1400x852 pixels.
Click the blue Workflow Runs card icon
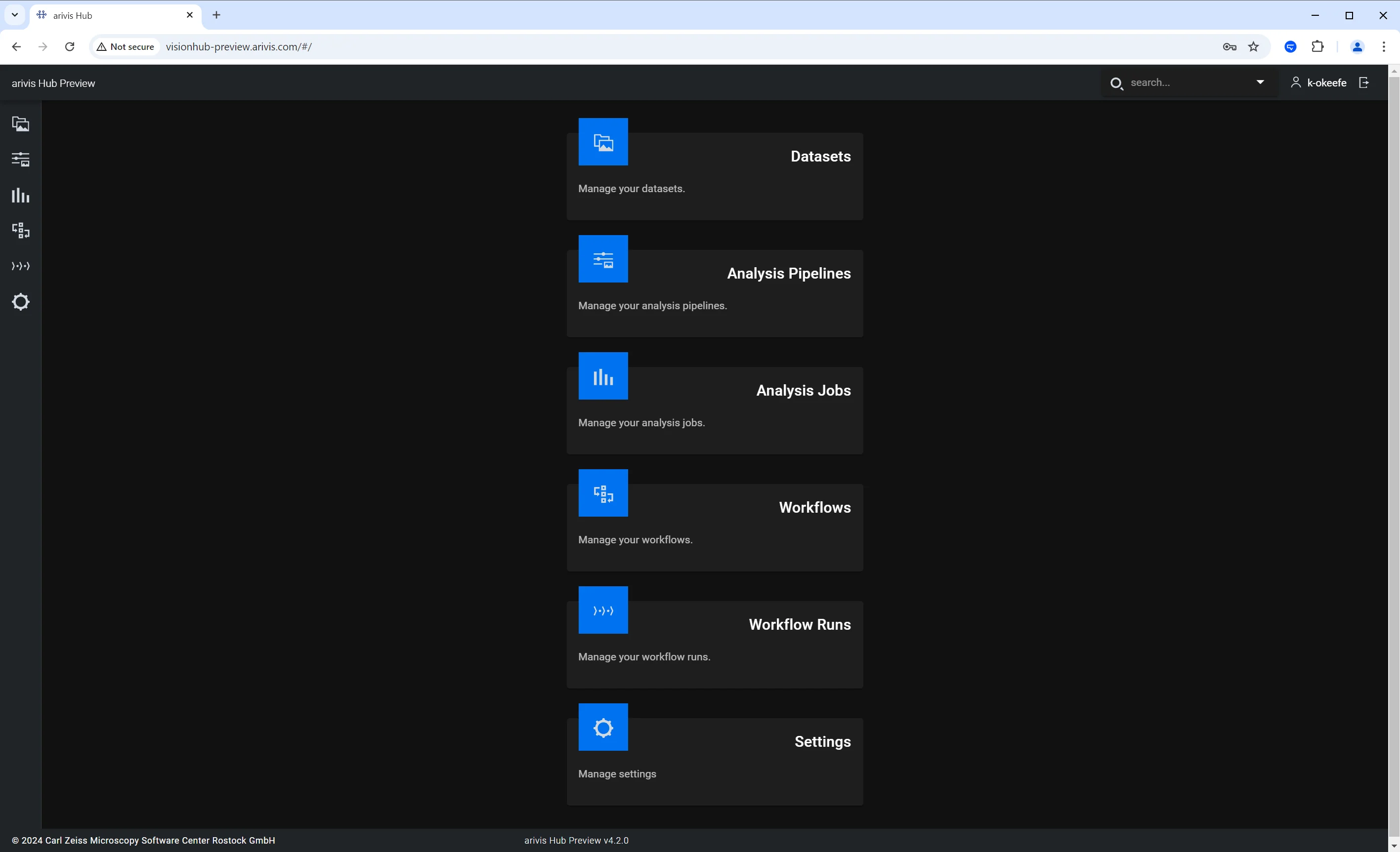pyautogui.click(x=603, y=610)
